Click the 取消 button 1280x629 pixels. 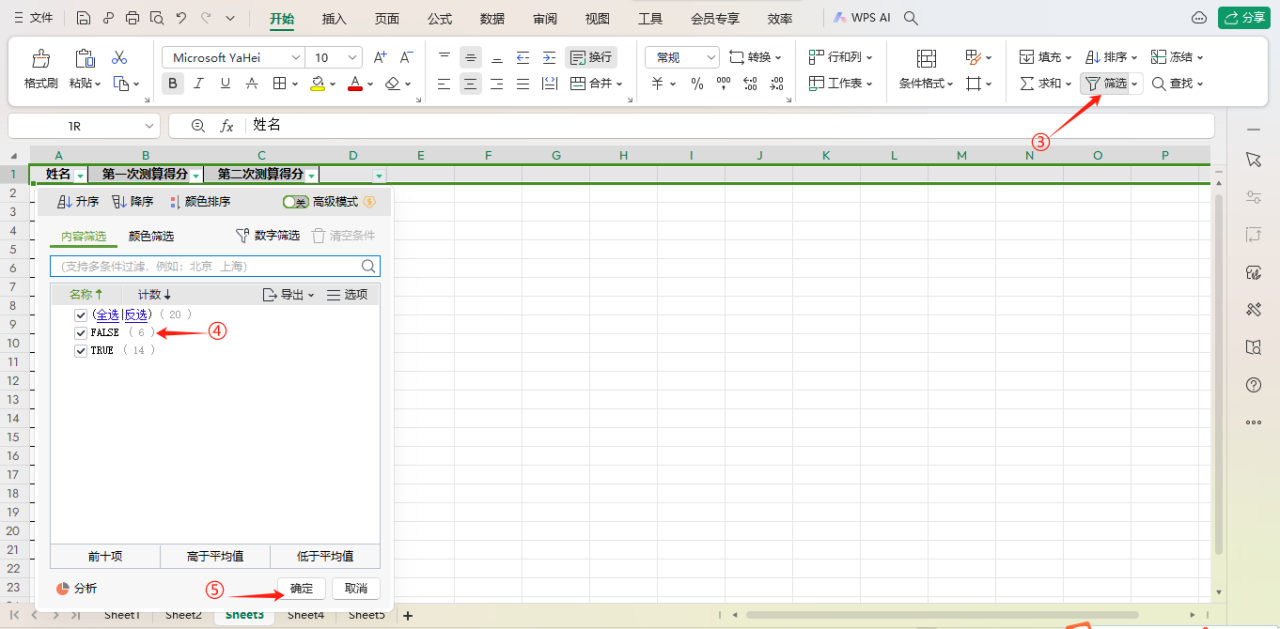pos(356,589)
